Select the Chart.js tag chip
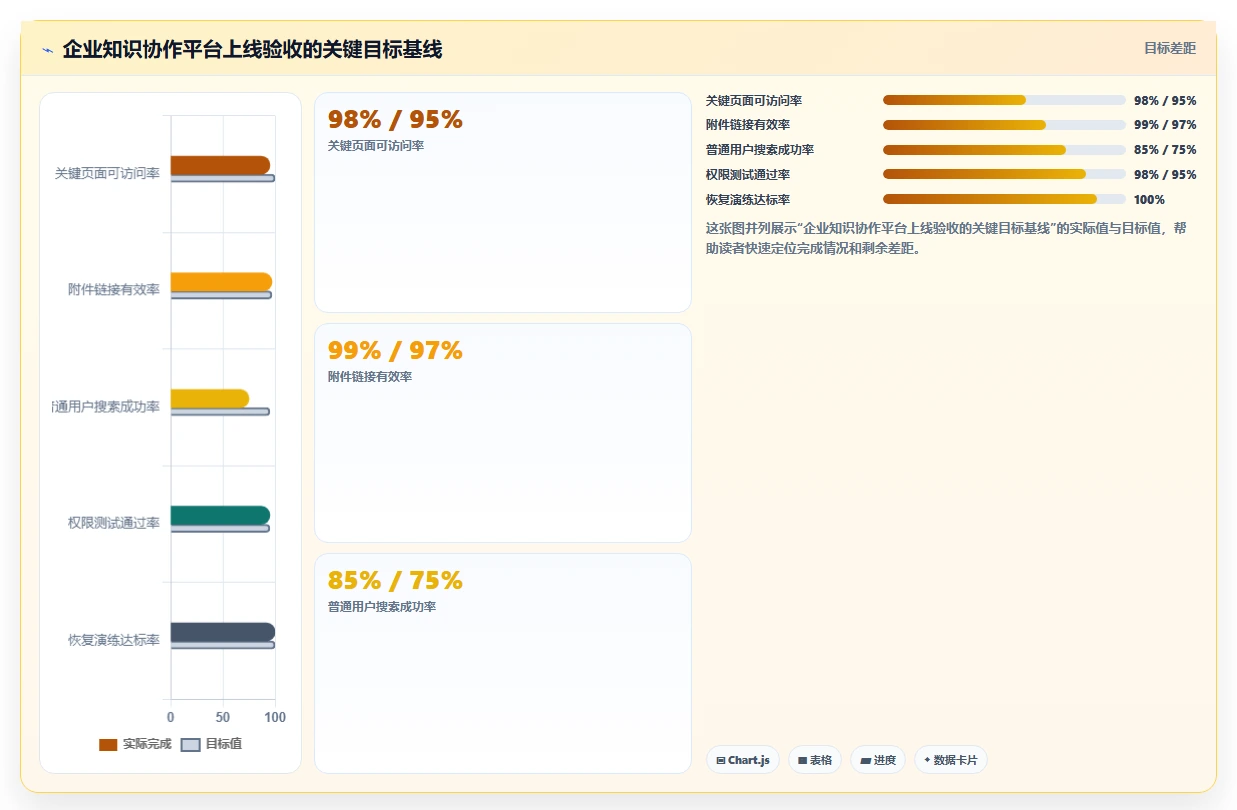 743,760
